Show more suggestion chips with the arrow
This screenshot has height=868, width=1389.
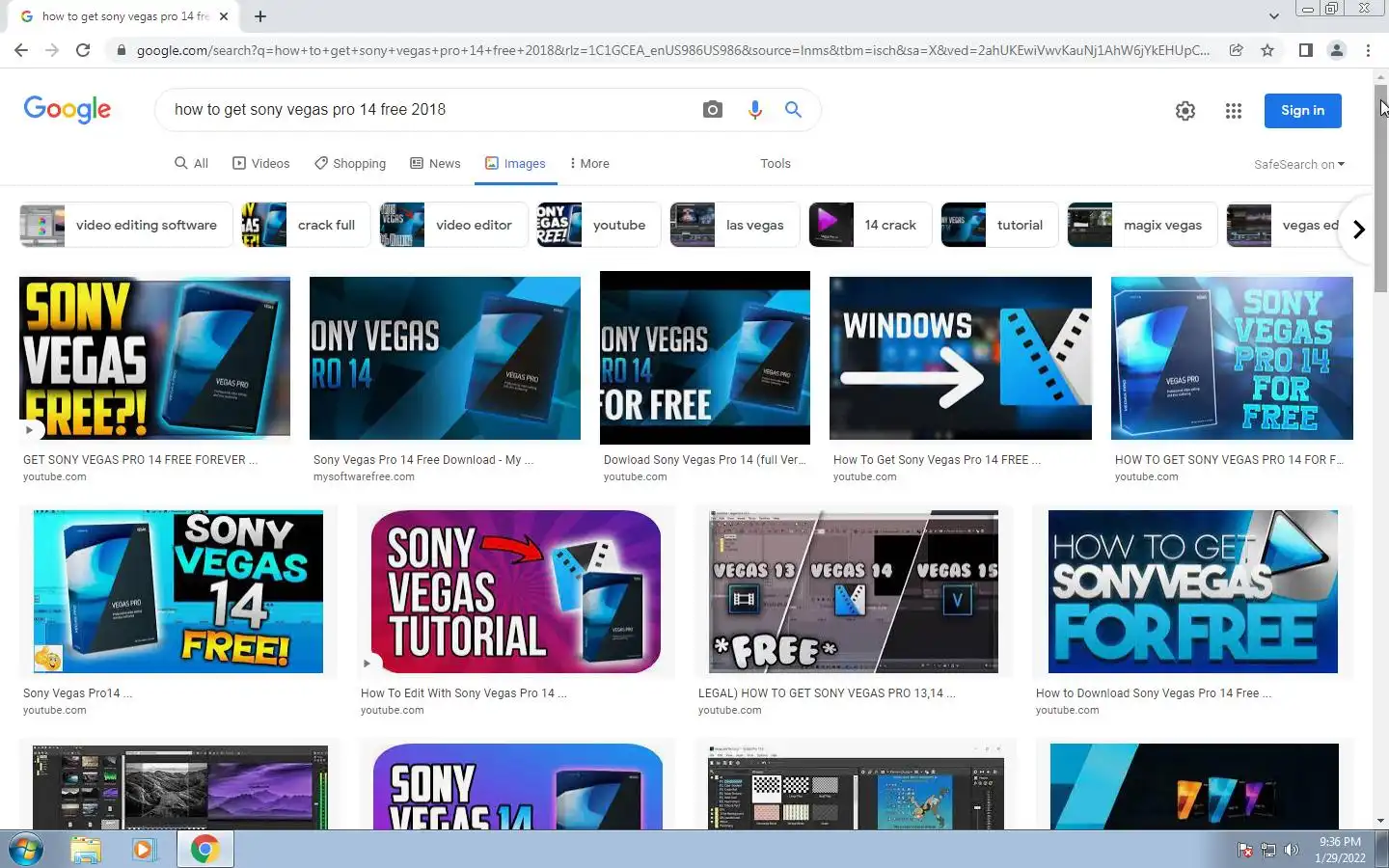tap(1359, 230)
